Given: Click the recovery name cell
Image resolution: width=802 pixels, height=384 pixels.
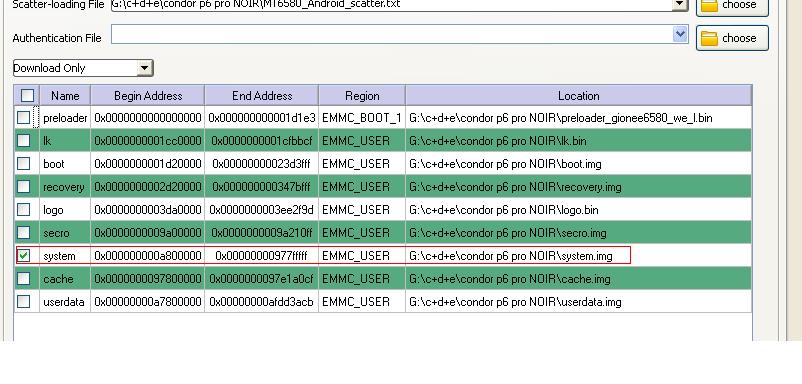Looking at the screenshot, I should [x=65, y=187].
